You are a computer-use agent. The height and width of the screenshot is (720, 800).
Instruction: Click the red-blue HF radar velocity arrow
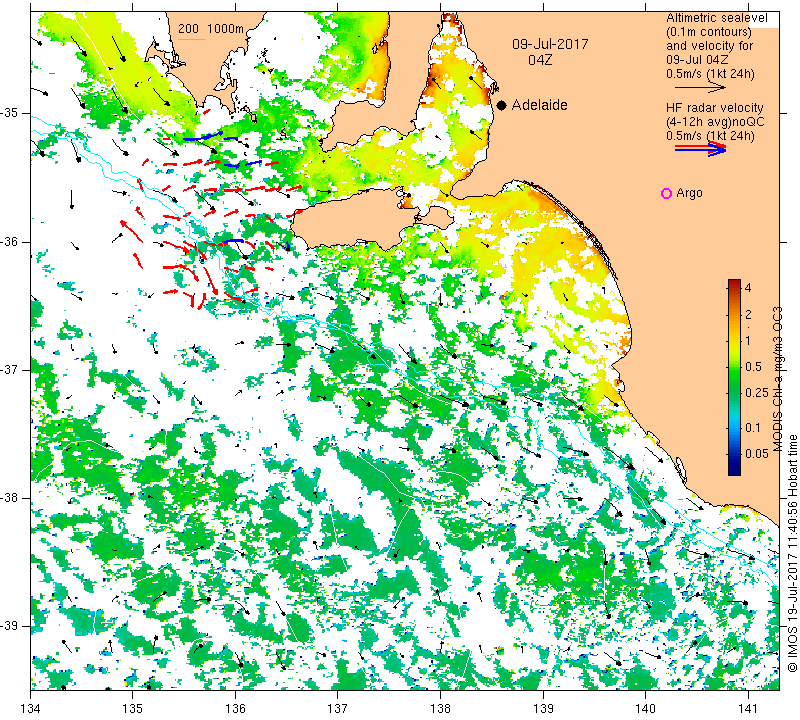coord(701,149)
